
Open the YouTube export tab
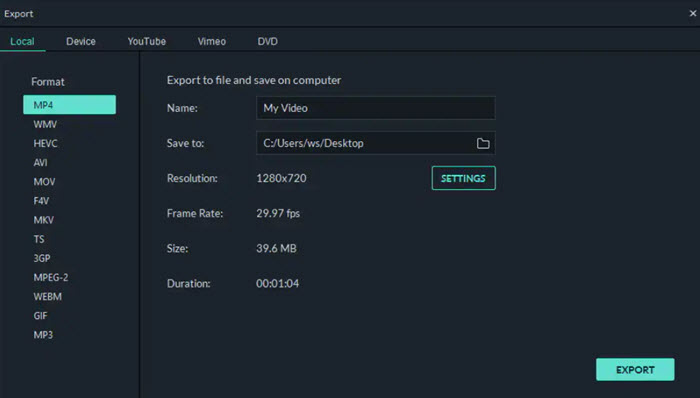[146, 41]
